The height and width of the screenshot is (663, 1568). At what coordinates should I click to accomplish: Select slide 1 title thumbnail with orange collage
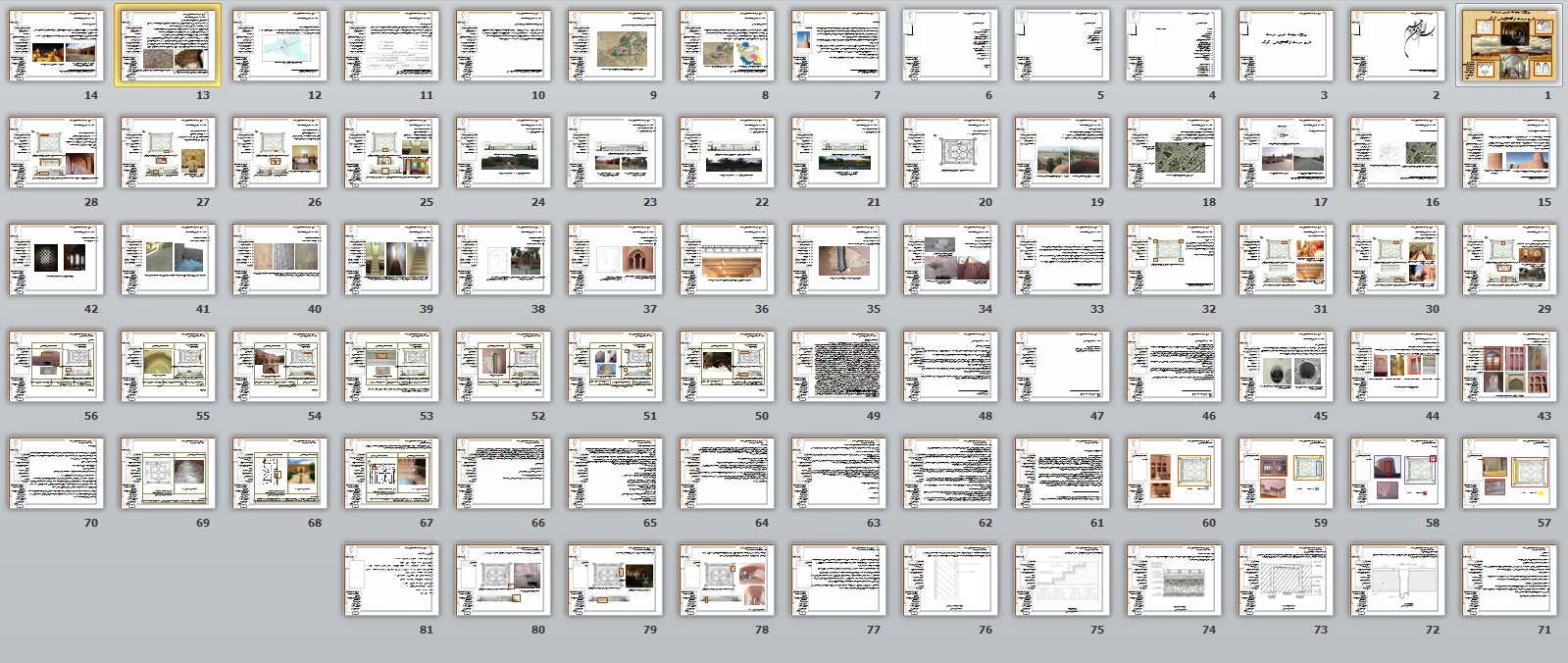(x=1508, y=46)
